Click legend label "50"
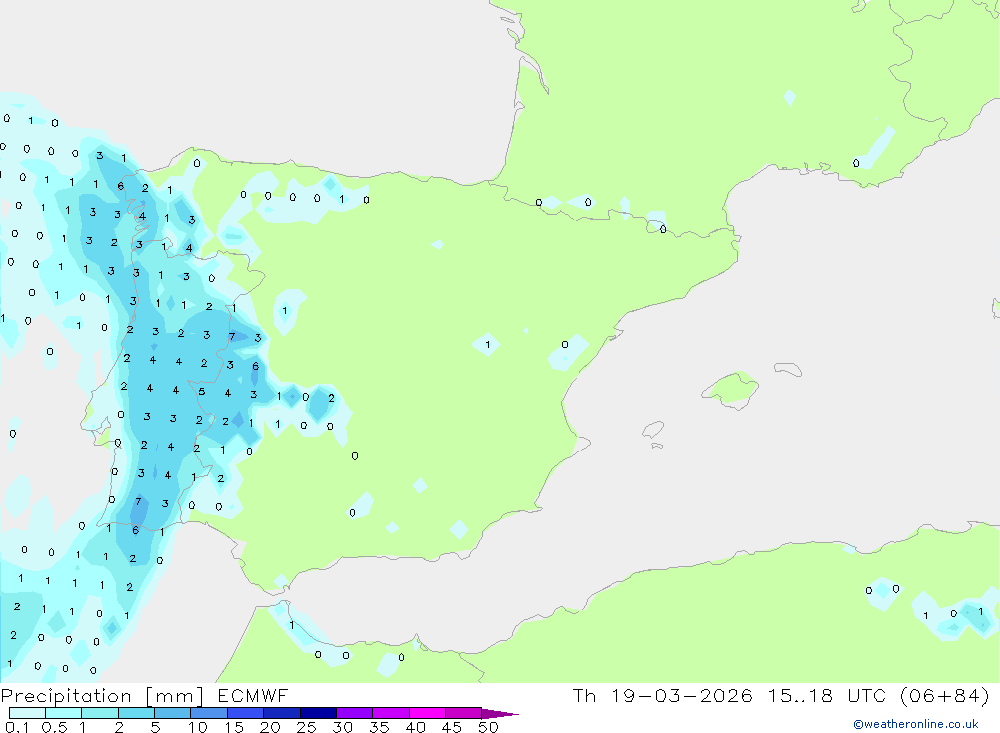The image size is (1000, 733). [x=489, y=727]
